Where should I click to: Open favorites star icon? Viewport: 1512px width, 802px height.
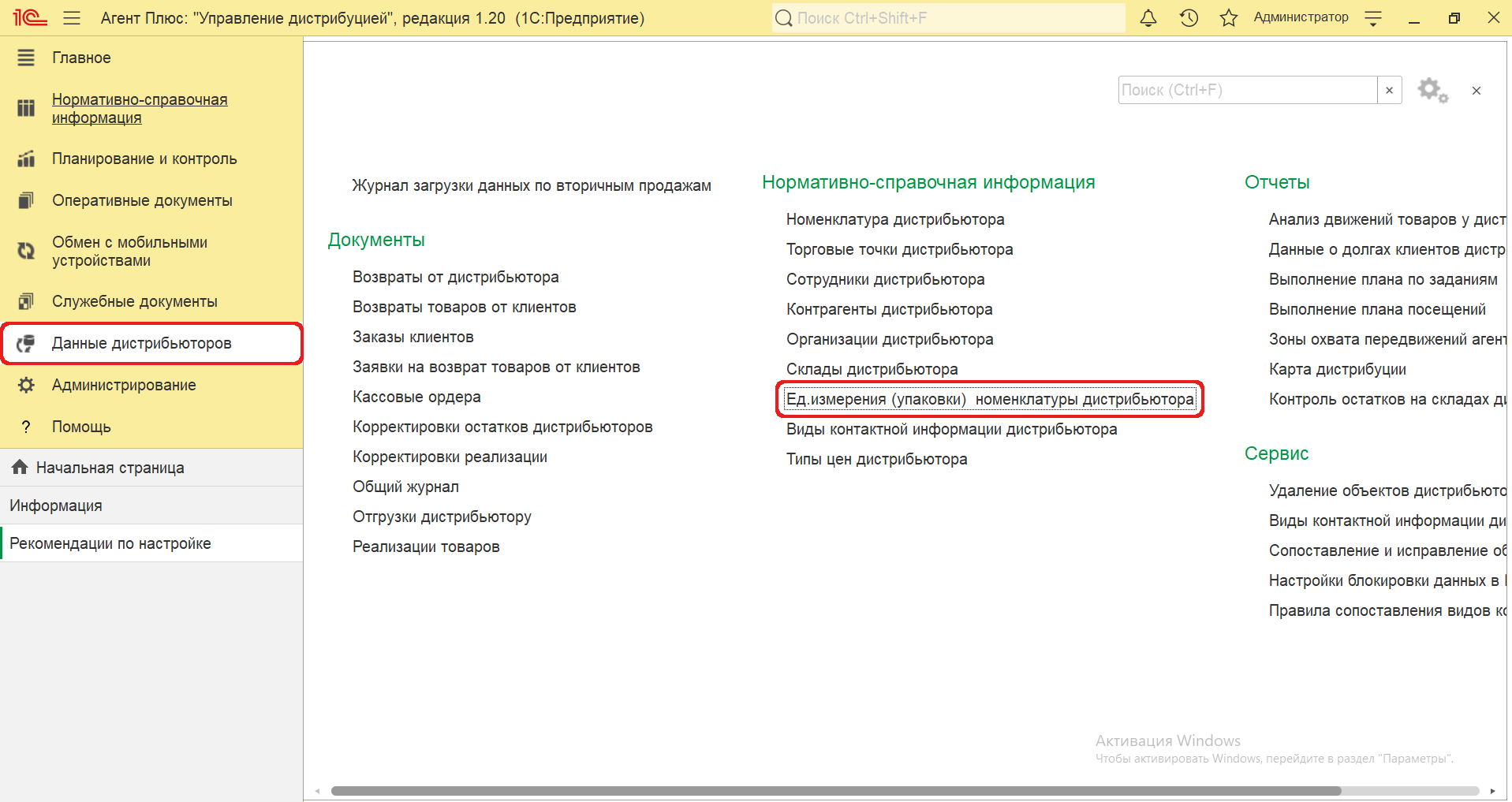(x=1229, y=17)
